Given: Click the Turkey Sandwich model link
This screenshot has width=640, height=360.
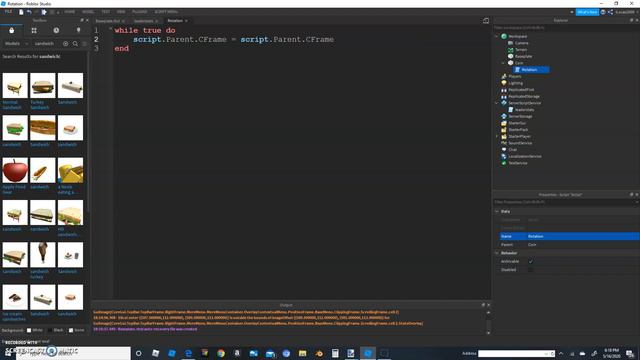Looking at the screenshot, I should pyautogui.click(x=40, y=105).
